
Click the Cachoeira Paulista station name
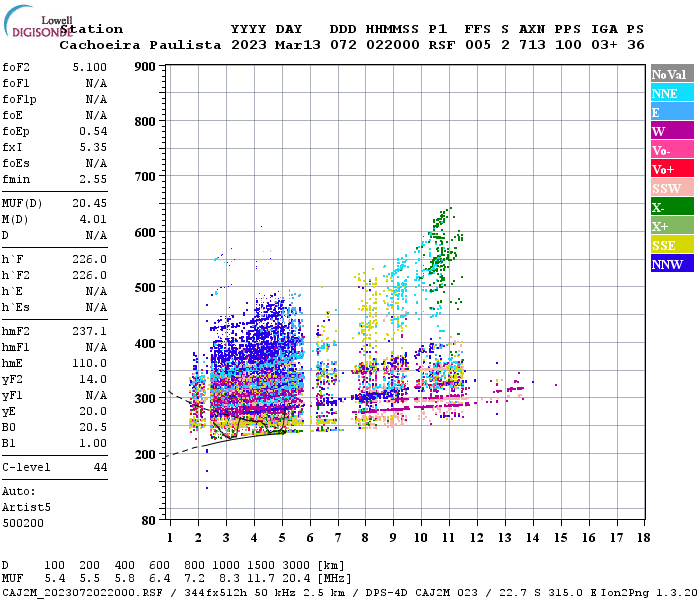pyautogui.click(x=140, y=46)
